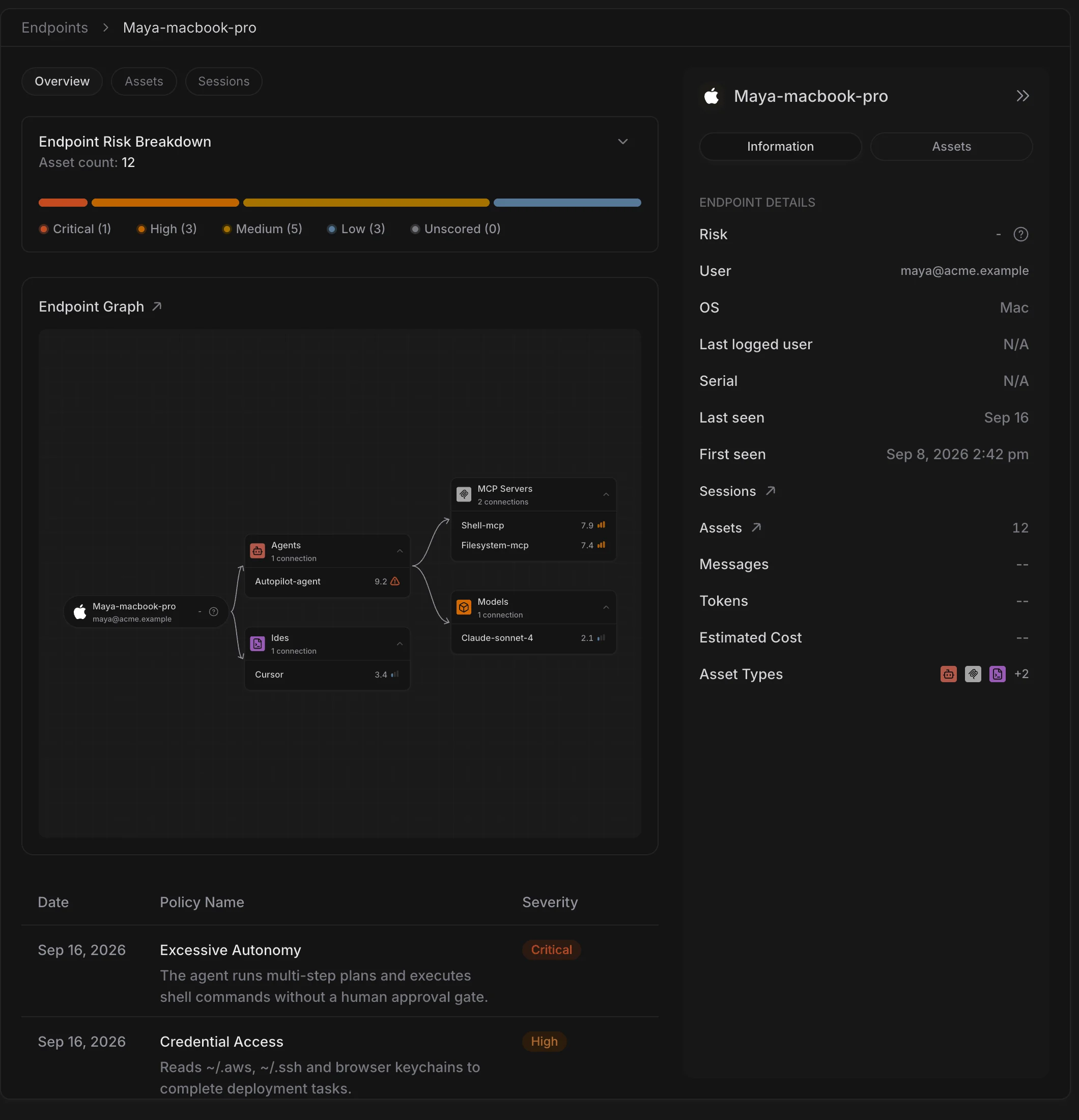
Task: Click the +2 more asset types badge
Action: point(1021,674)
